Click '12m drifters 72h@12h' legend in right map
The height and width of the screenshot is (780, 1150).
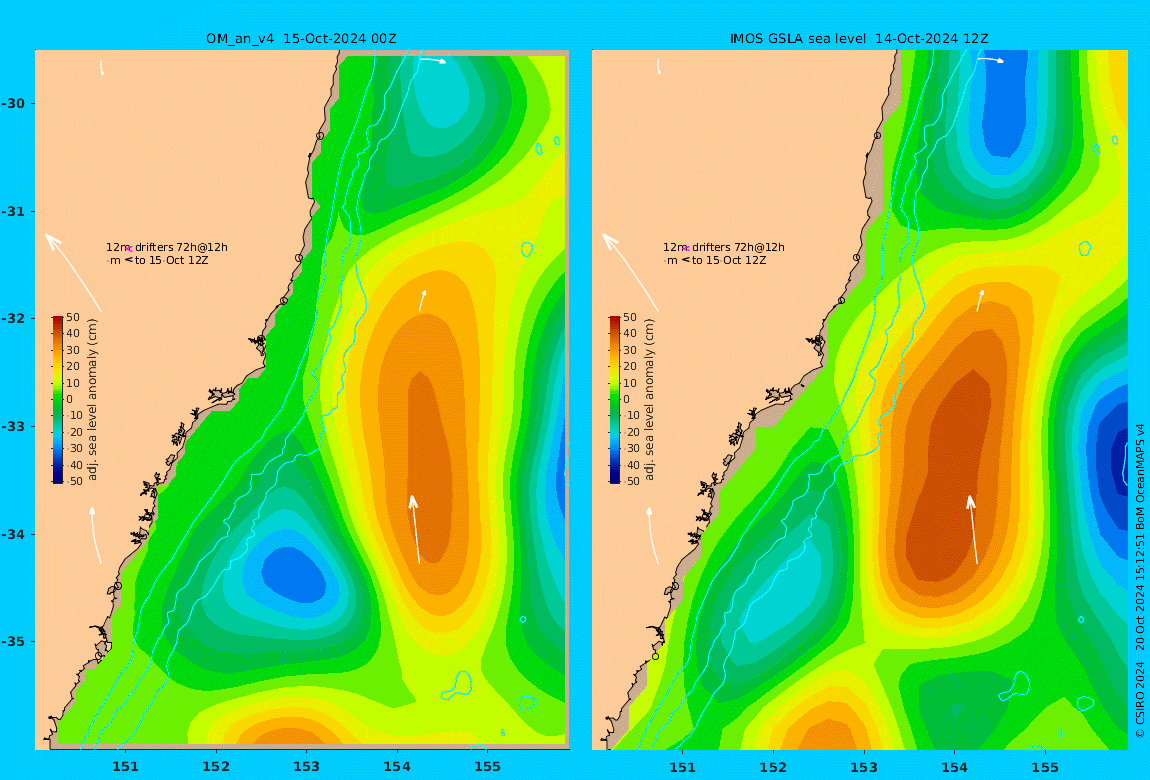point(724,247)
